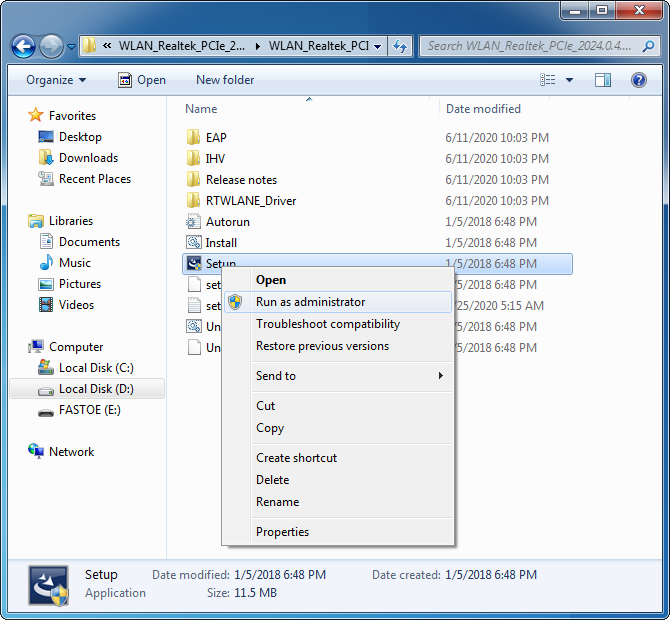This screenshot has width=670, height=620.
Task: Click Network in the navigation pane
Action: click(71, 452)
